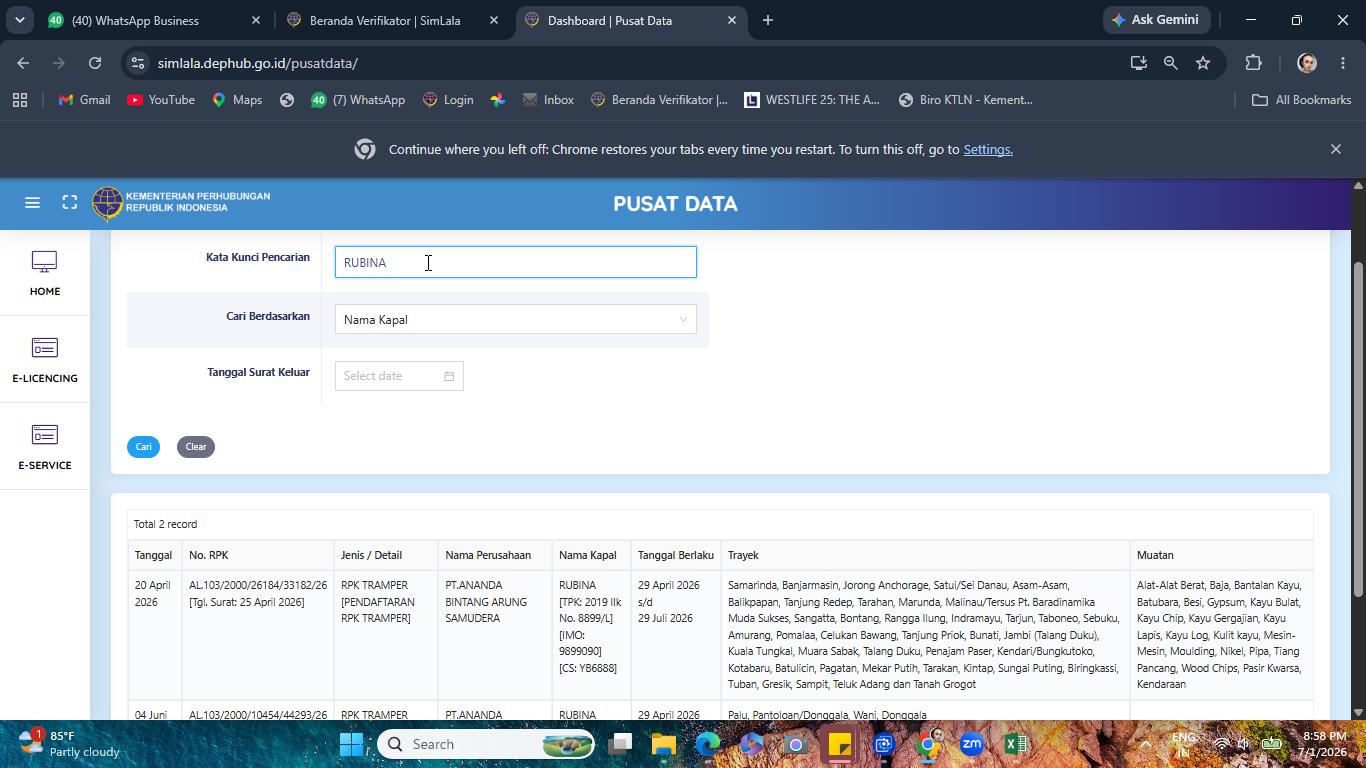Close the Beranda Verifikator tab

(x=494, y=20)
